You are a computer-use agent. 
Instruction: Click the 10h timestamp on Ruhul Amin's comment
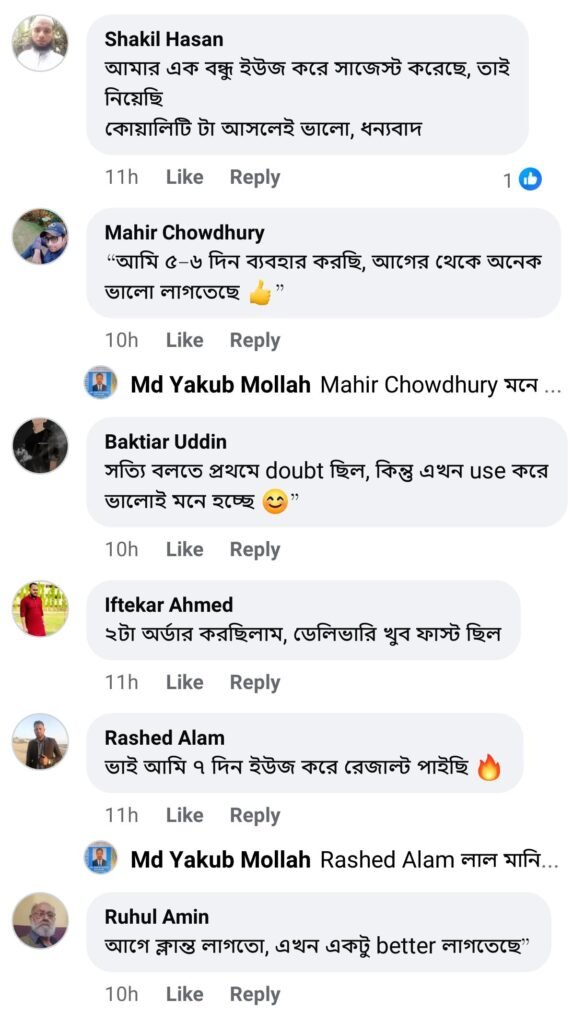coord(121,995)
